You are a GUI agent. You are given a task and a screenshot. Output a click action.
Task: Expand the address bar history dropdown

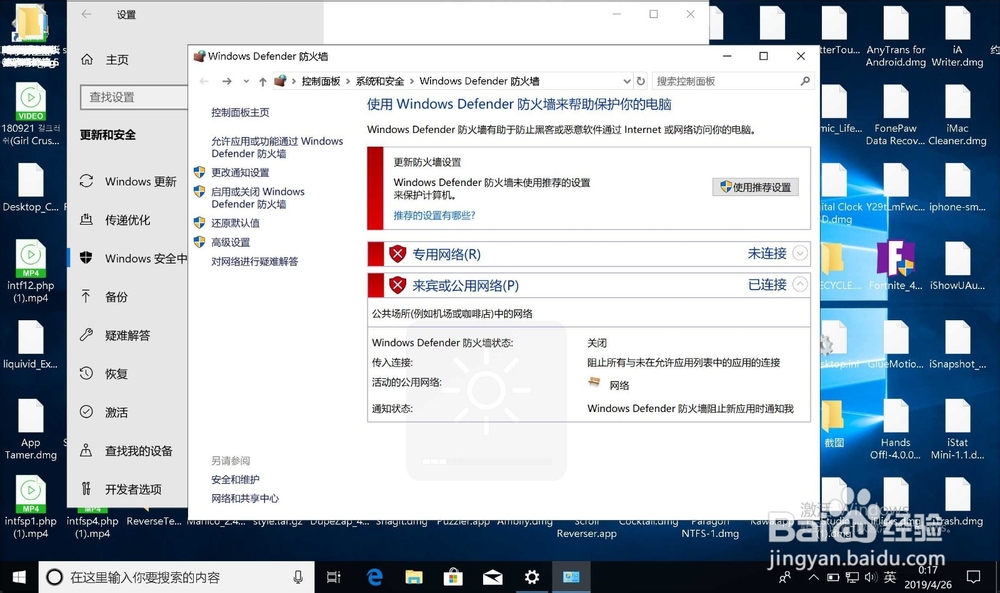click(x=626, y=81)
